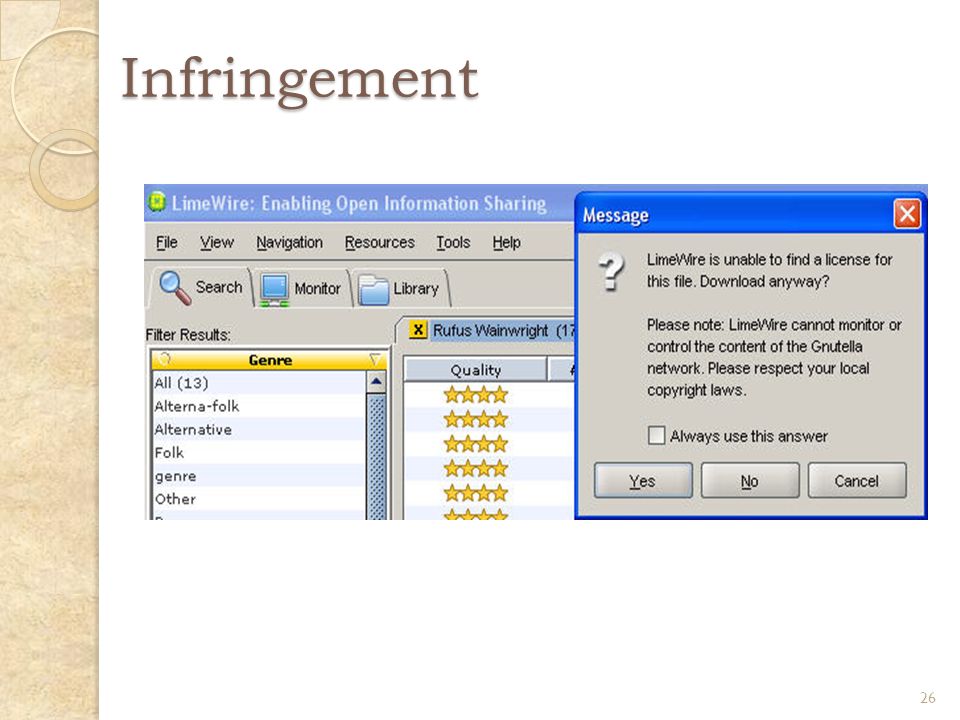Select the Folk genre filter

tap(258, 452)
